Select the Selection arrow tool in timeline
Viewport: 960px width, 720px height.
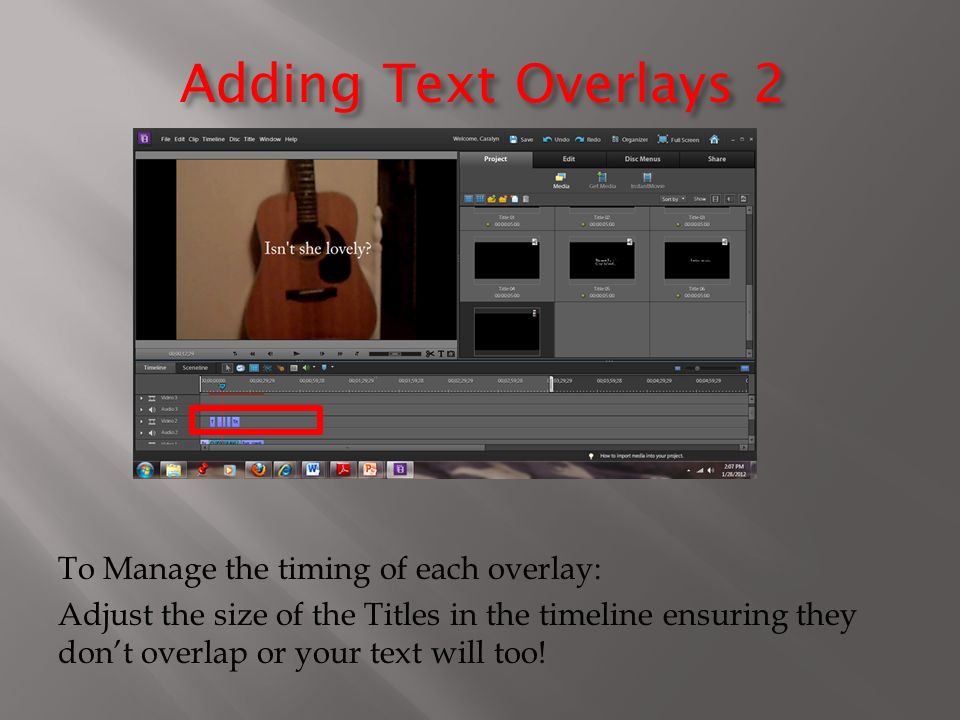[x=227, y=368]
